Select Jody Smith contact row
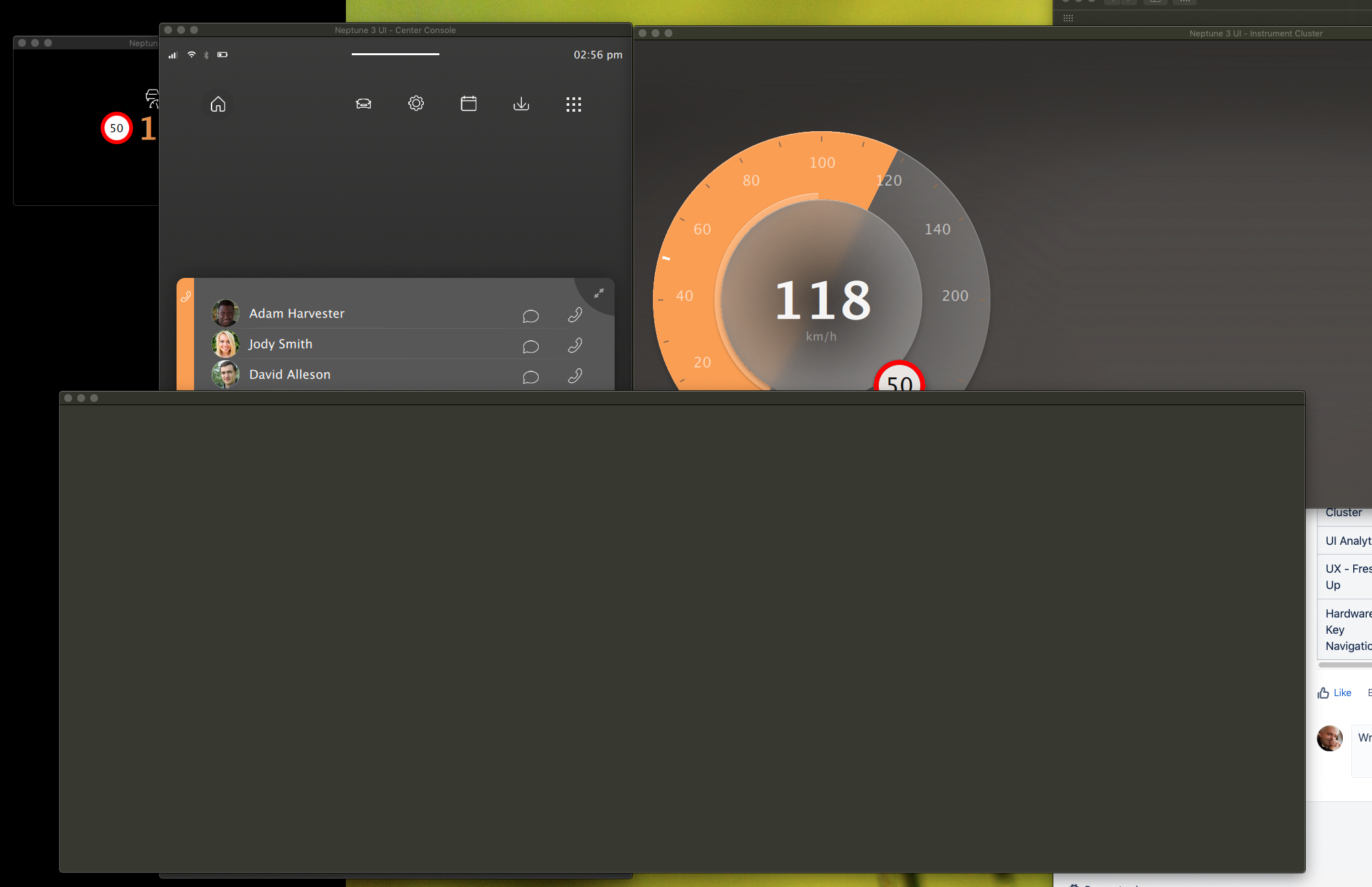 (x=363, y=344)
